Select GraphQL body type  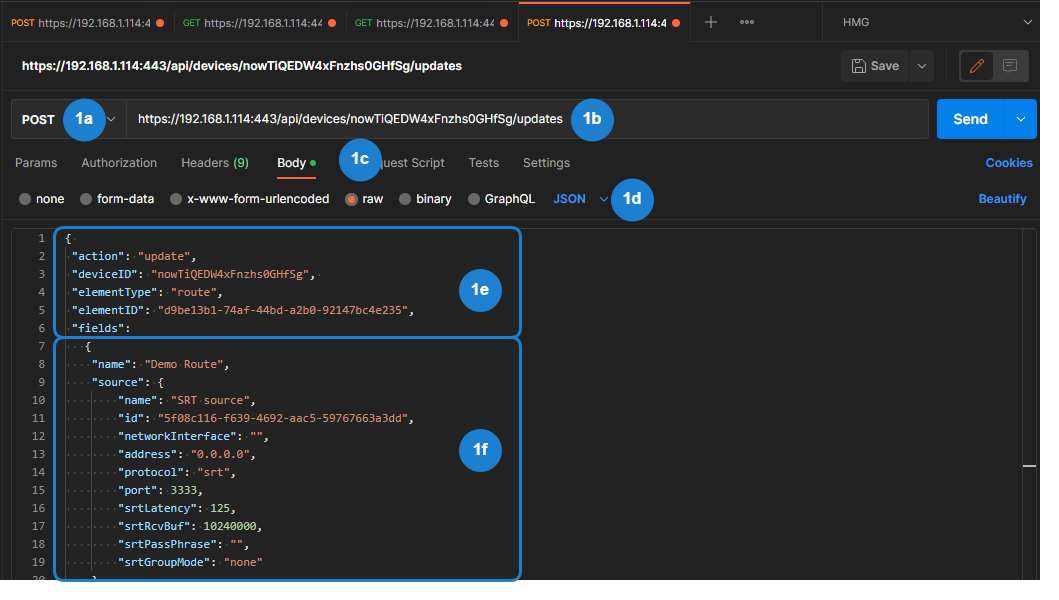coord(475,199)
